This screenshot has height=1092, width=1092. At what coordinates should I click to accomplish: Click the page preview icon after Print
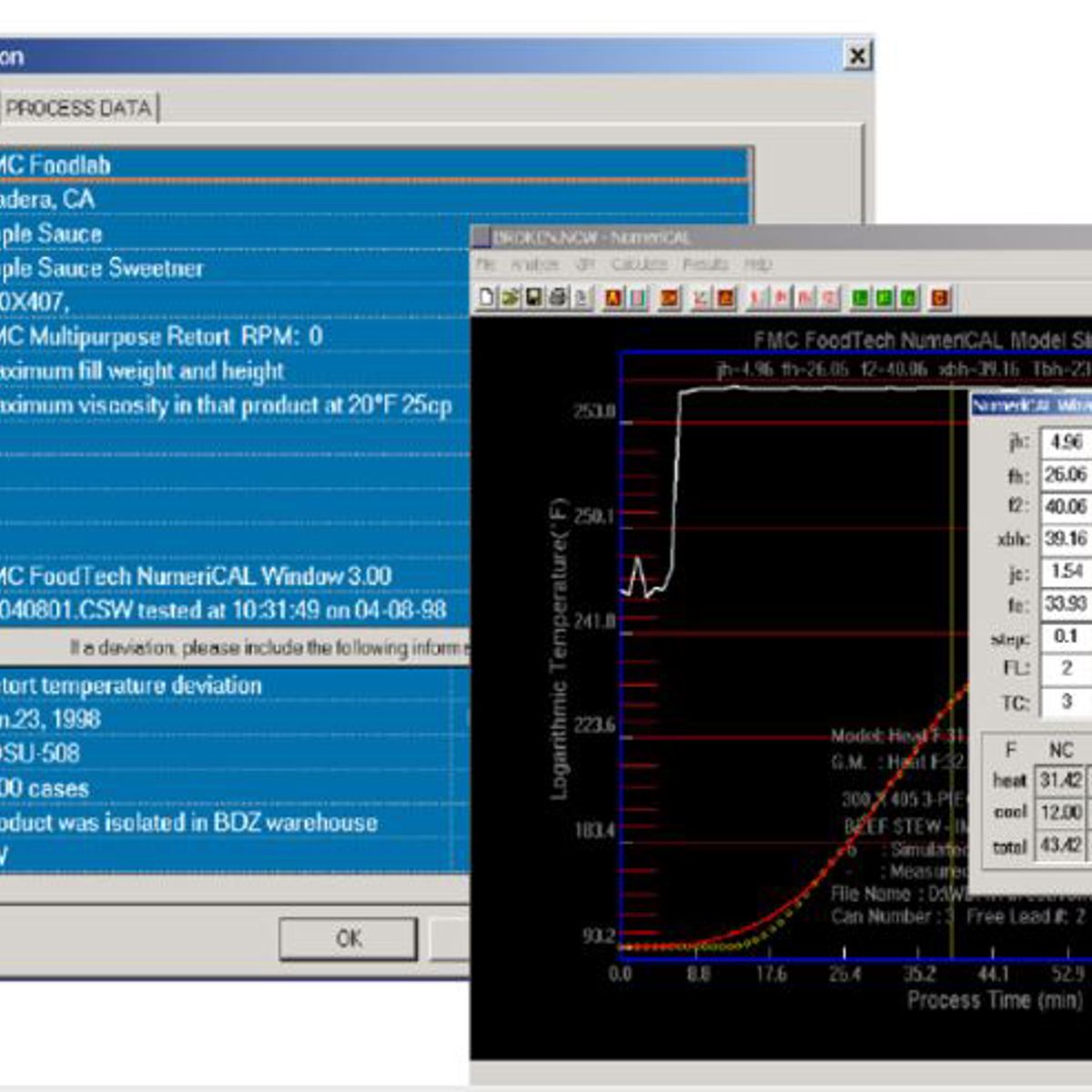(581, 297)
